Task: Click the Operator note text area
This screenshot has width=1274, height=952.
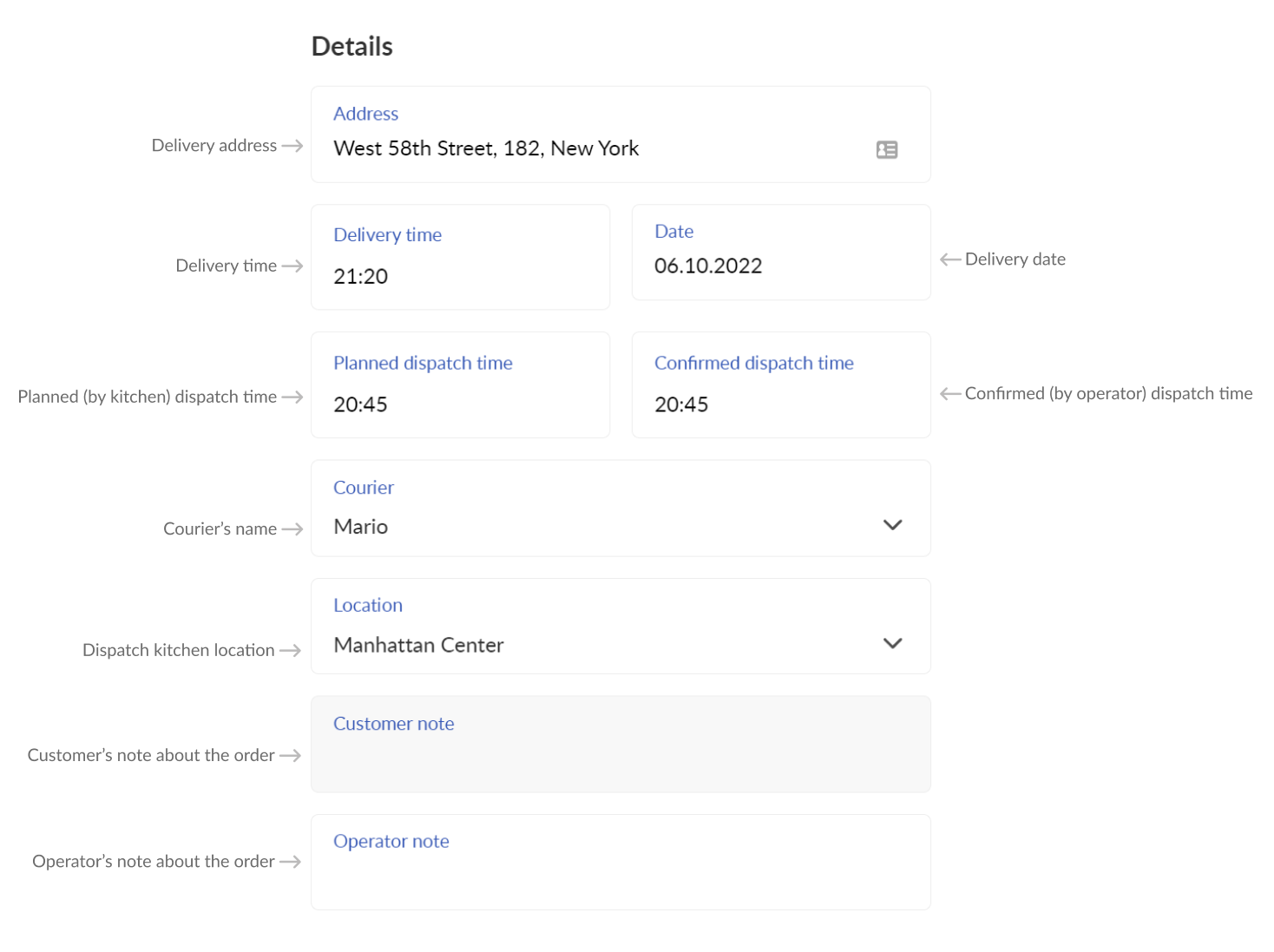Action: click(621, 862)
